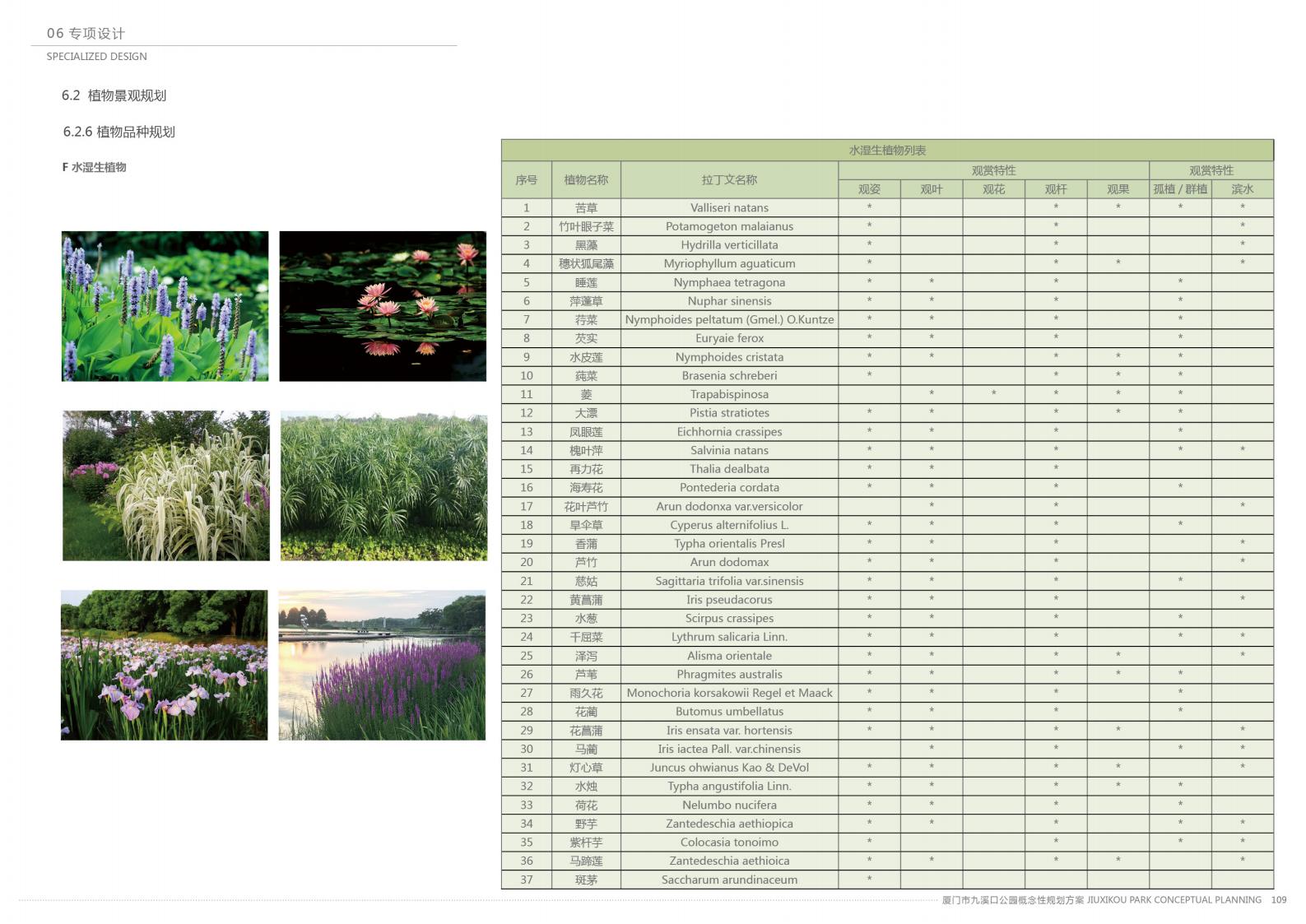Click 'F 水湿生植物' label

[94, 167]
